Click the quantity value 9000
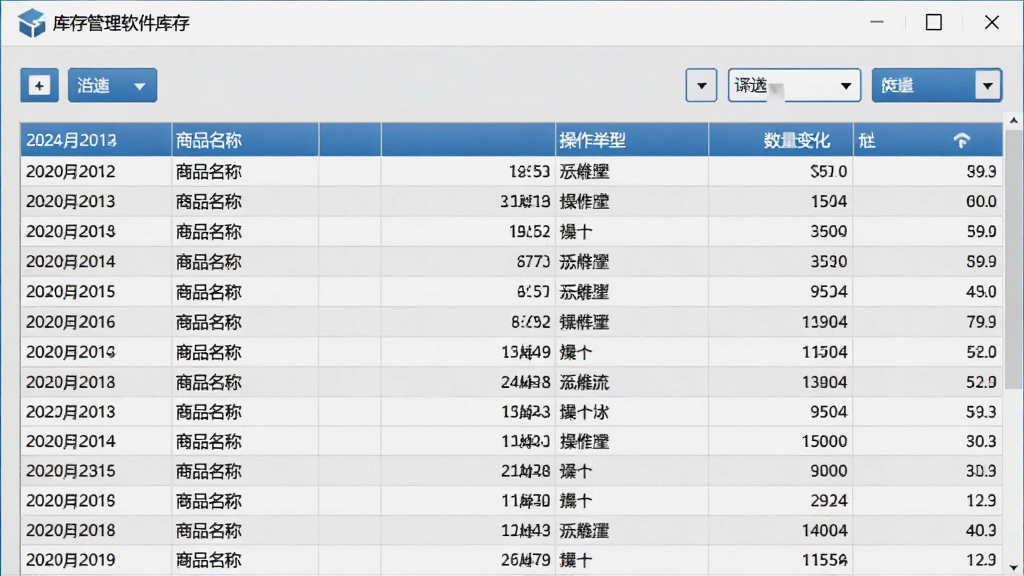This screenshot has width=1024, height=576. [829, 471]
